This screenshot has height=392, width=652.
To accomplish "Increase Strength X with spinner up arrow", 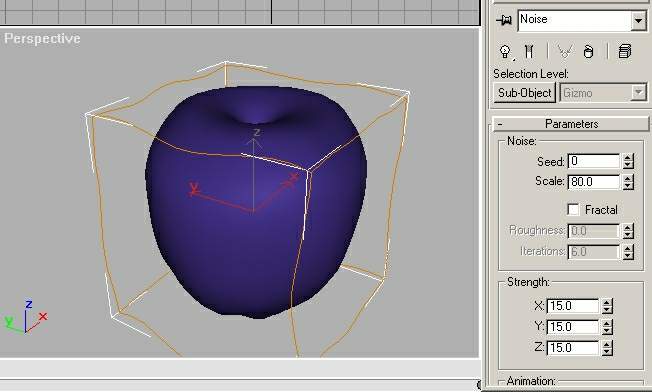I will 608,302.
